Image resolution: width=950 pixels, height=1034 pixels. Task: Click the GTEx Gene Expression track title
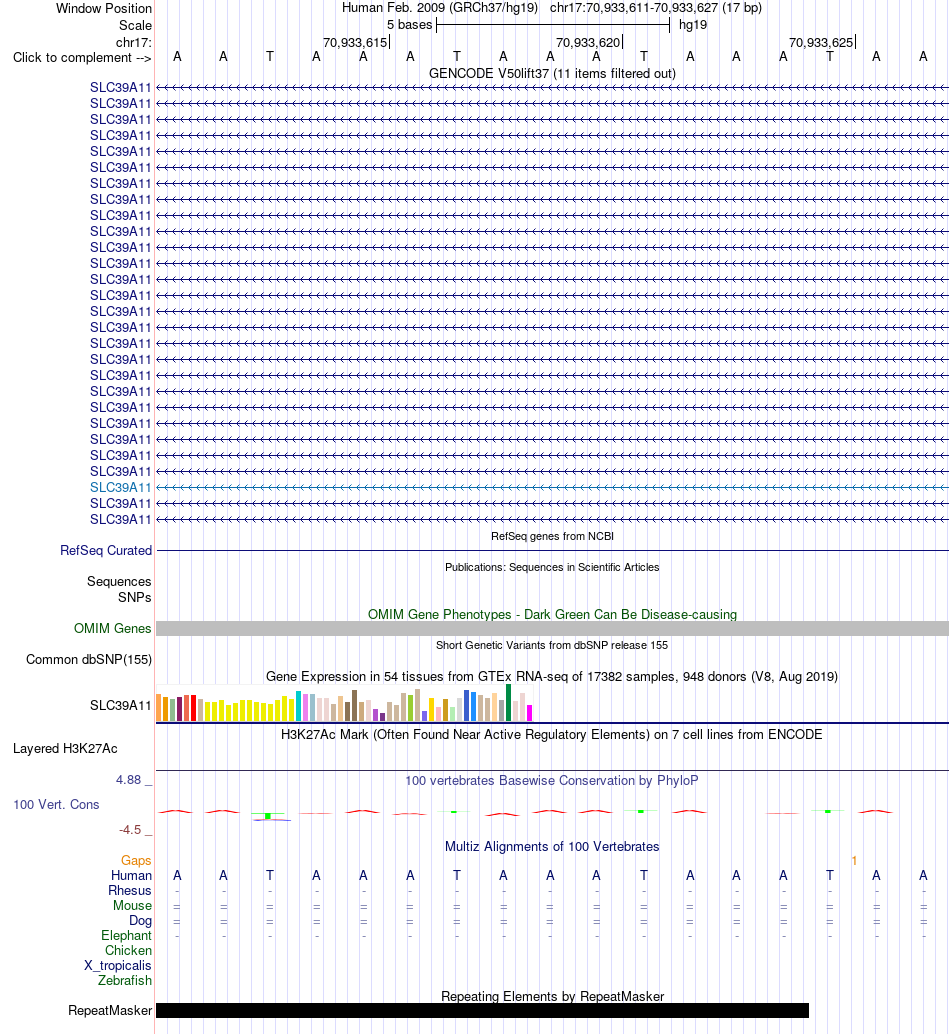click(x=552, y=677)
